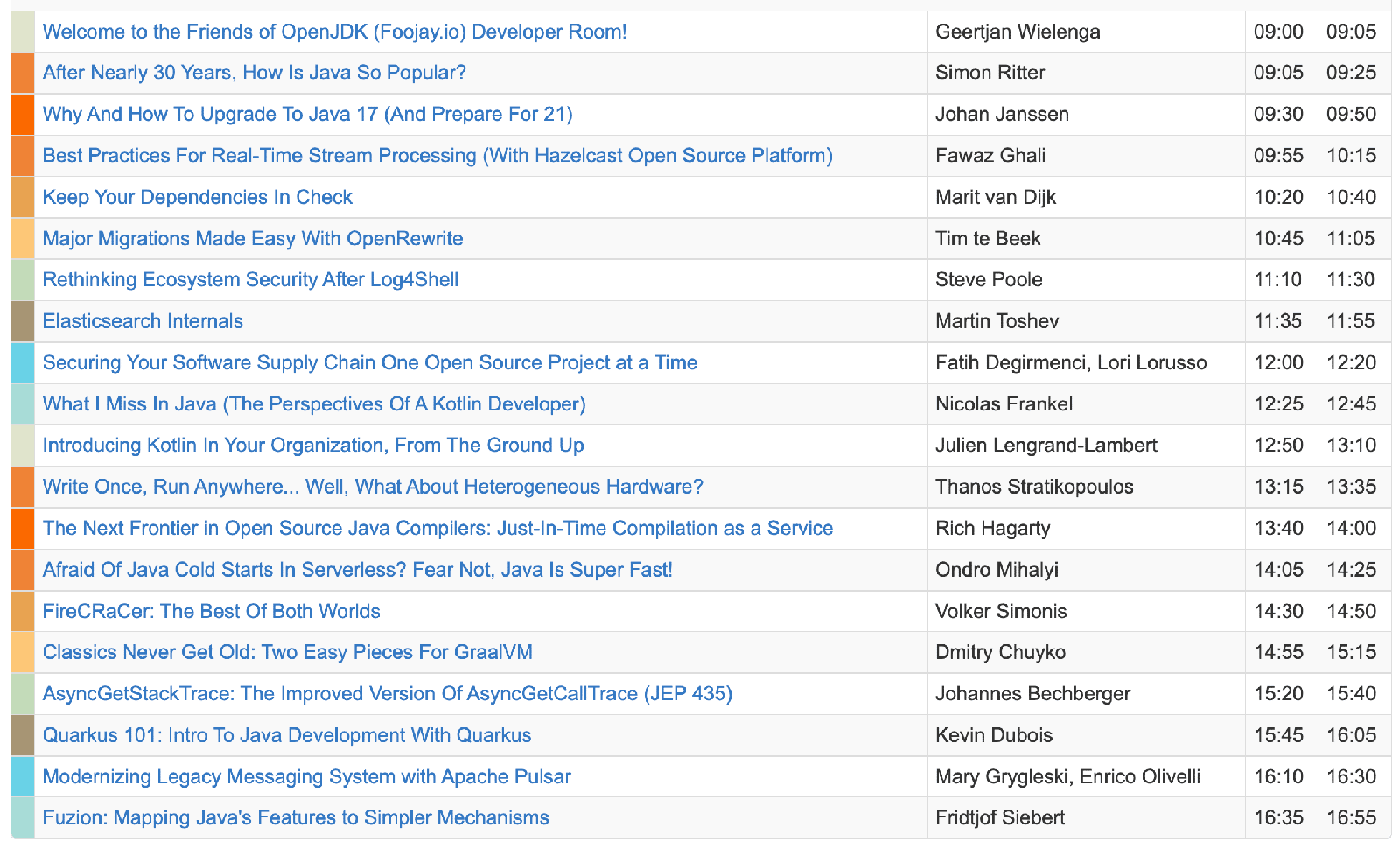Open the Elasticsearch Internals talk
The width and height of the screenshot is (1400, 849).
tap(143, 321)
